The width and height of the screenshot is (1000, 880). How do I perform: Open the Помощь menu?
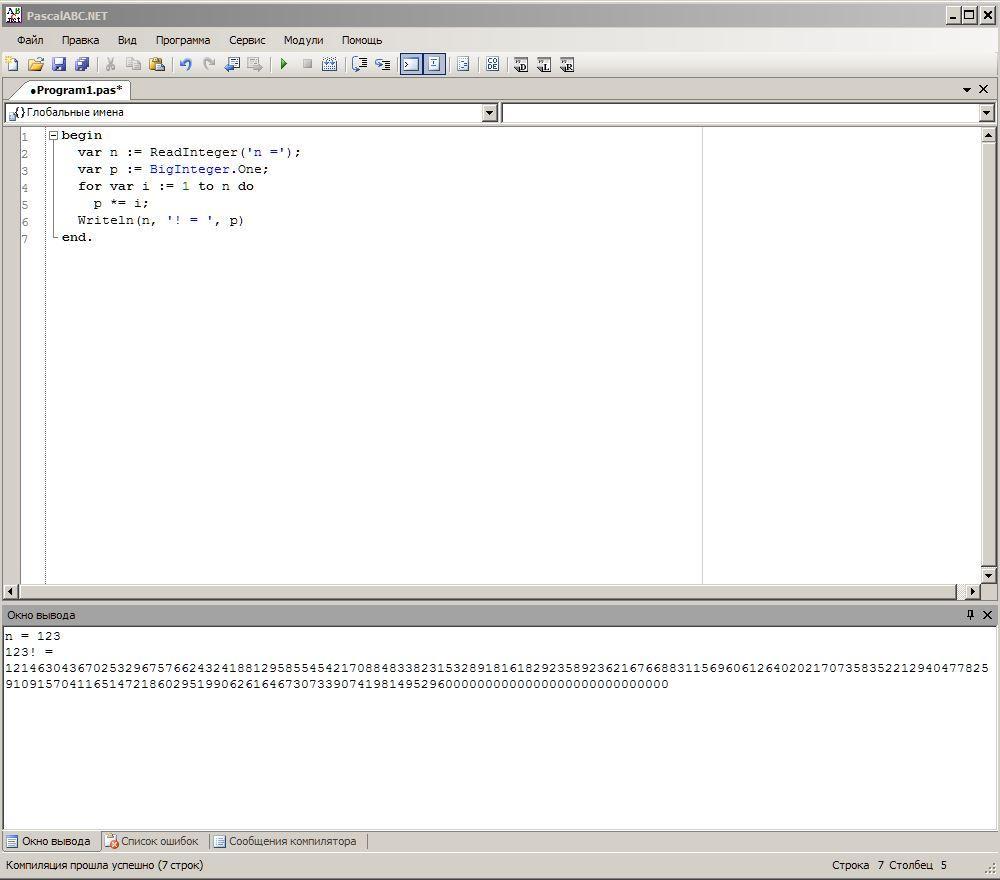click(362, 40)
